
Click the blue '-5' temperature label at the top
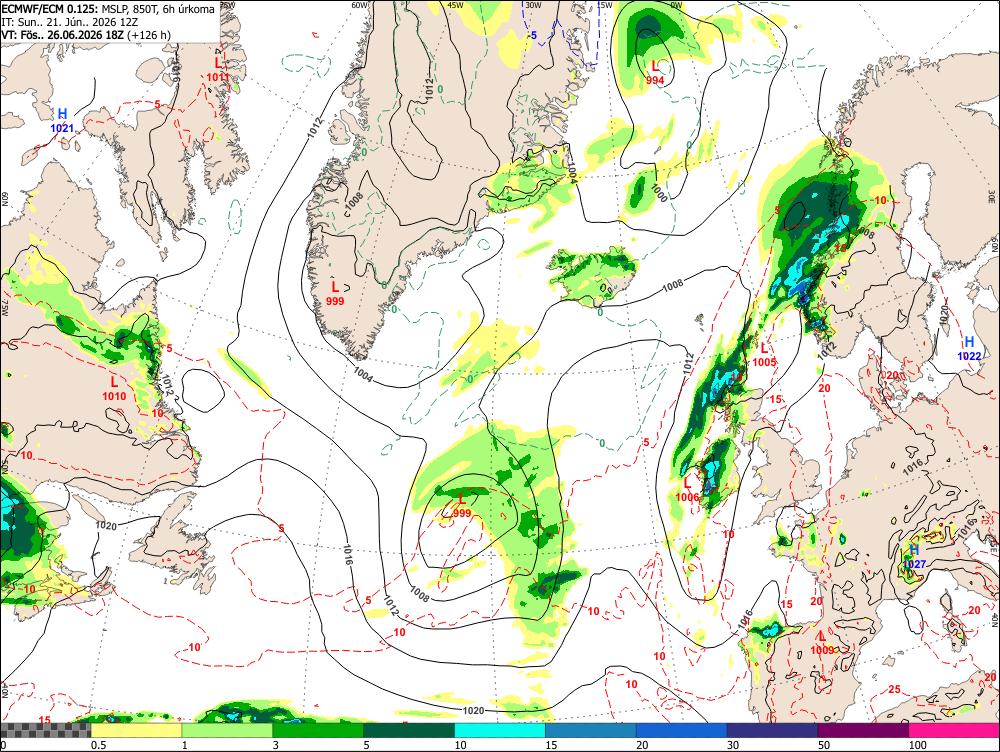[534, 36]
